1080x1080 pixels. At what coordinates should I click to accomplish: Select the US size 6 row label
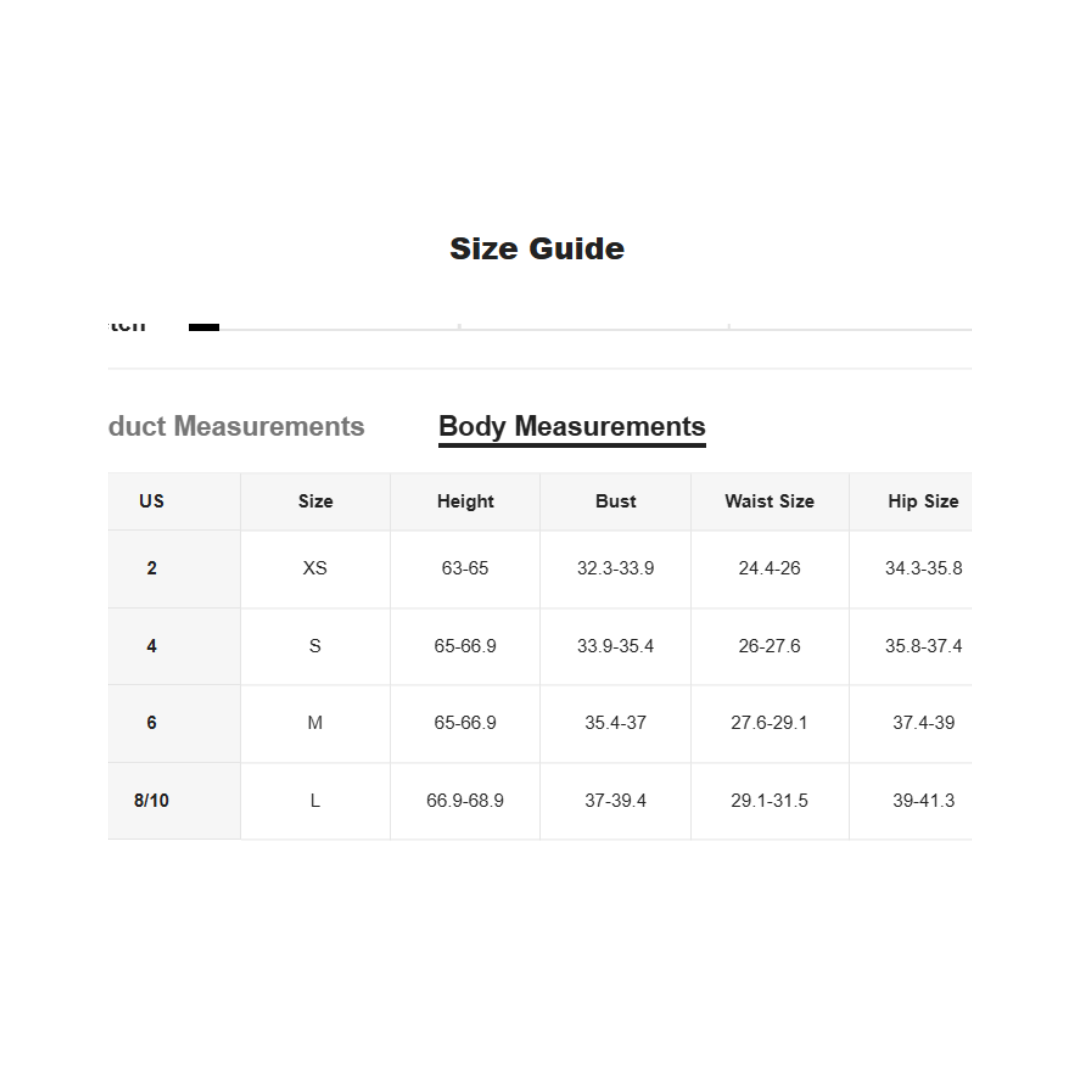152,723
